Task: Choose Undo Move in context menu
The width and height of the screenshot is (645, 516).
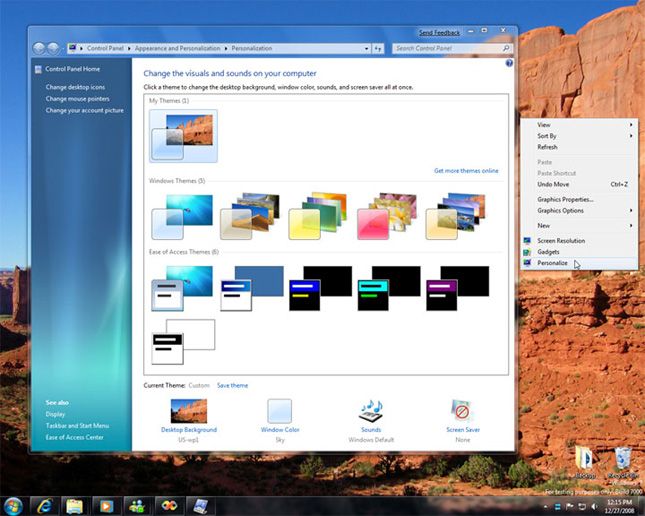Action: (x=580, y=184)
